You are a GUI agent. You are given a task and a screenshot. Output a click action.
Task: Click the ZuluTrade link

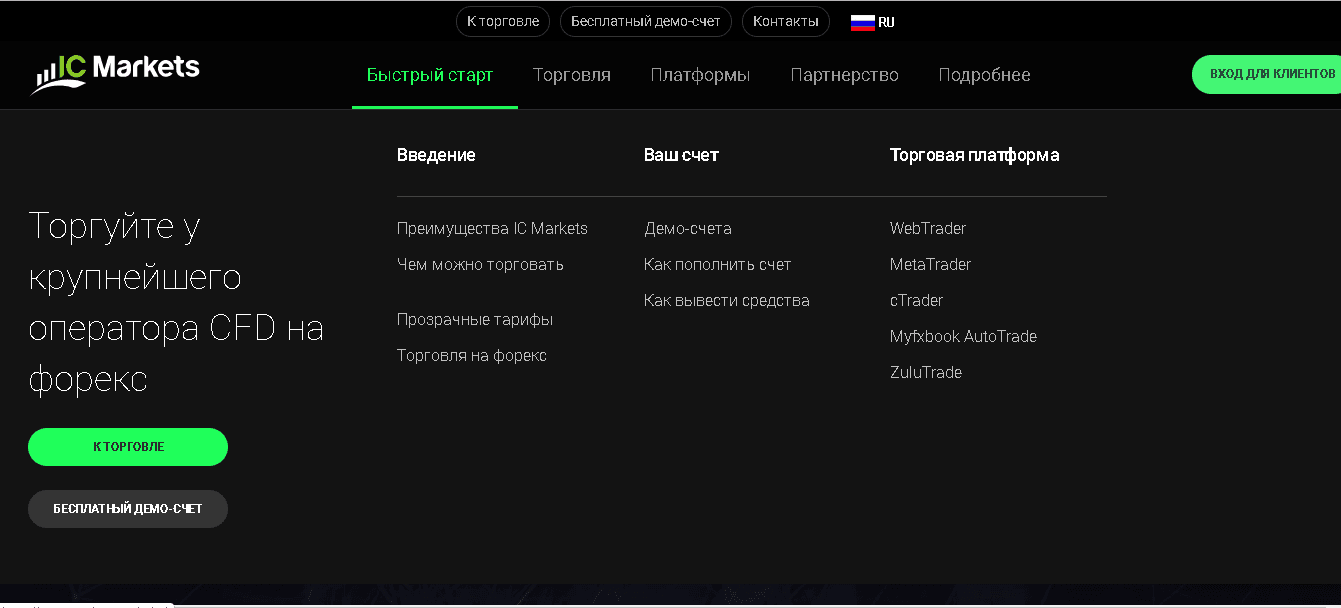point(926,372)
